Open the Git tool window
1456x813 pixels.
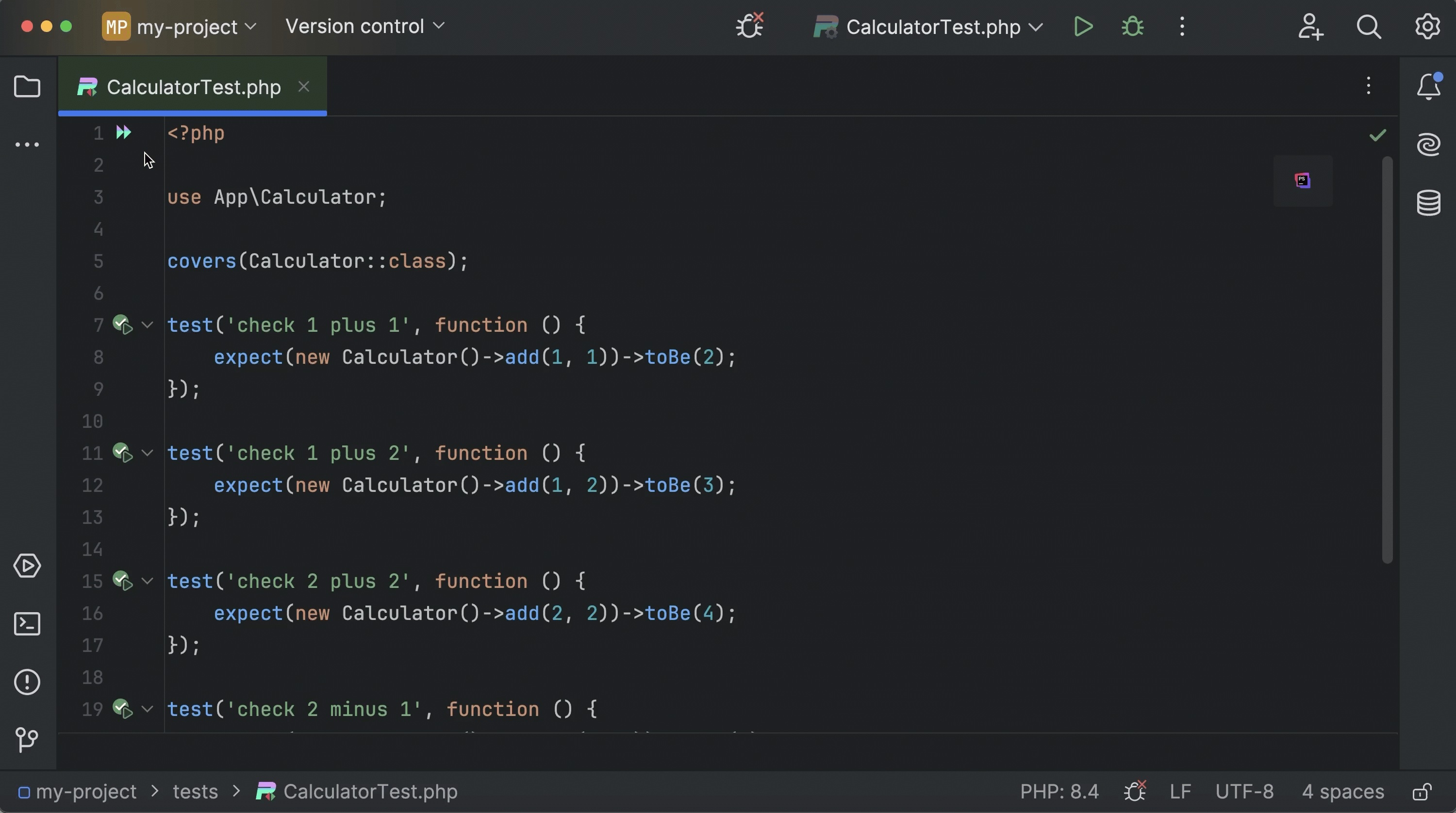(x=27, y=740)
